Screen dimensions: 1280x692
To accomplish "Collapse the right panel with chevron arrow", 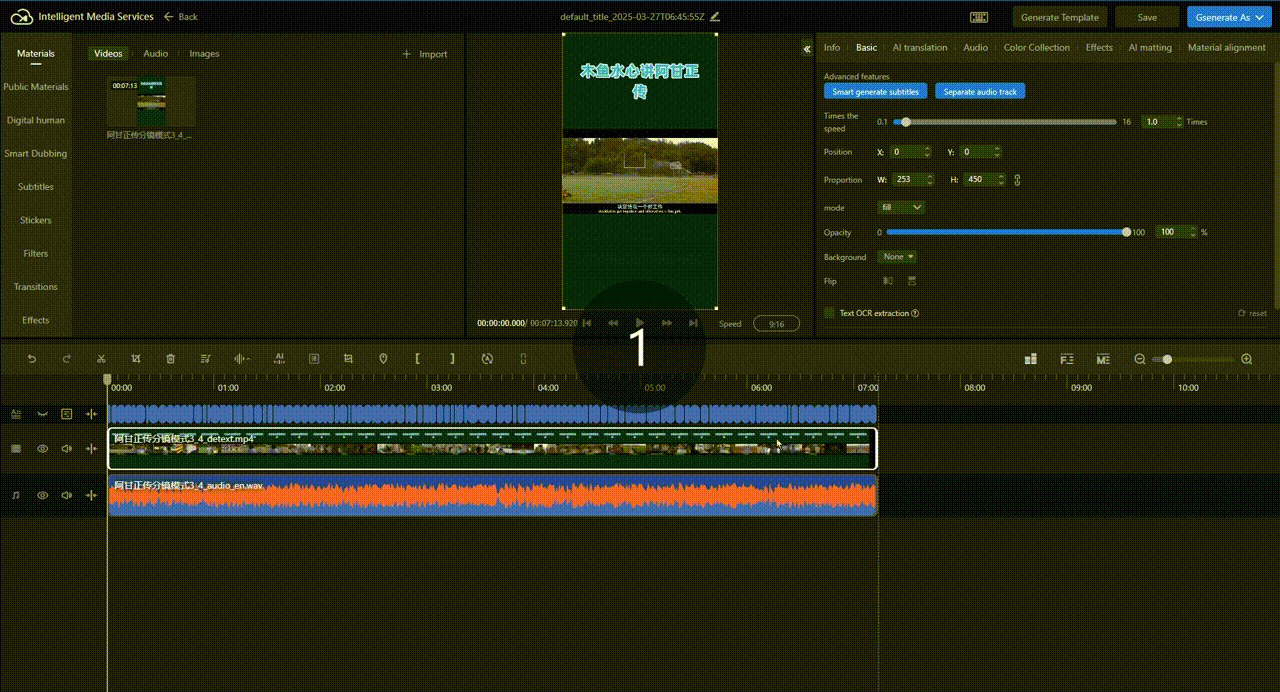I will (807, 48).
